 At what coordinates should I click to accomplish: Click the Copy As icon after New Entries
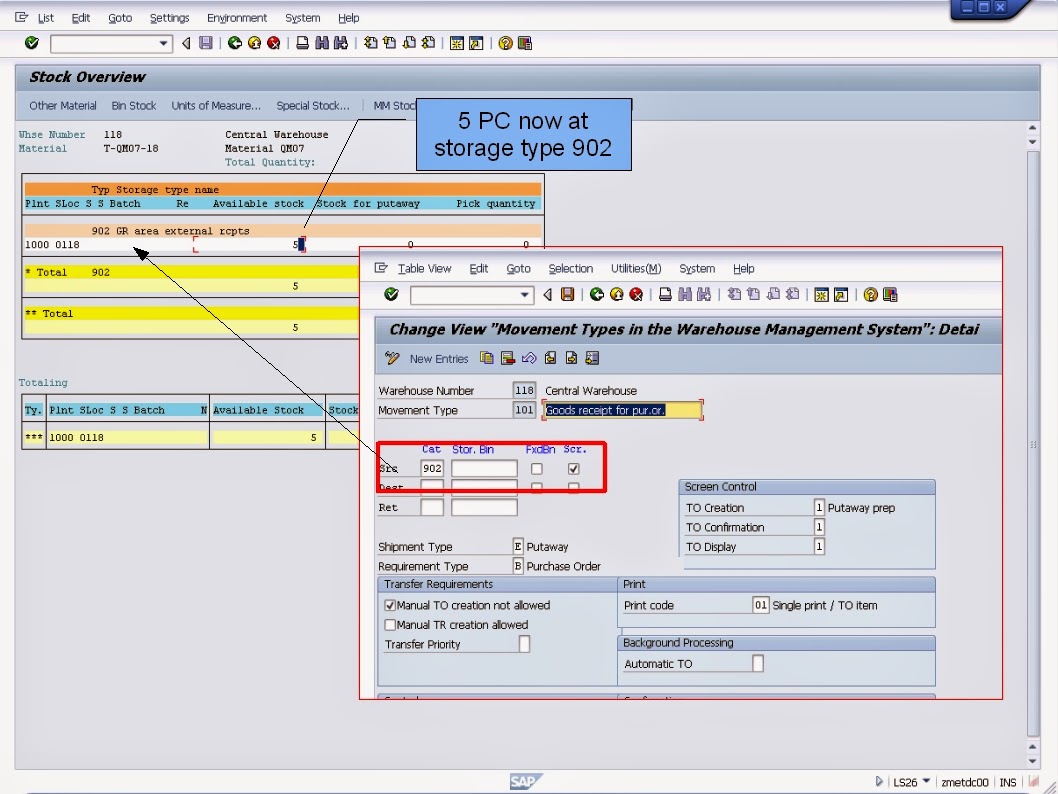click(x=486, y=358)
